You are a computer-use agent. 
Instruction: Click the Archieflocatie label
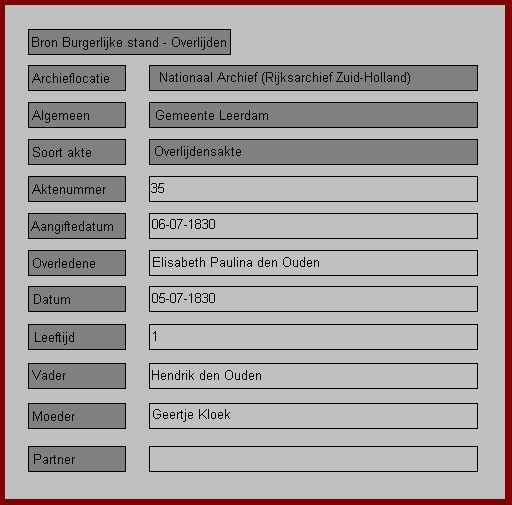tap(77, 78)
